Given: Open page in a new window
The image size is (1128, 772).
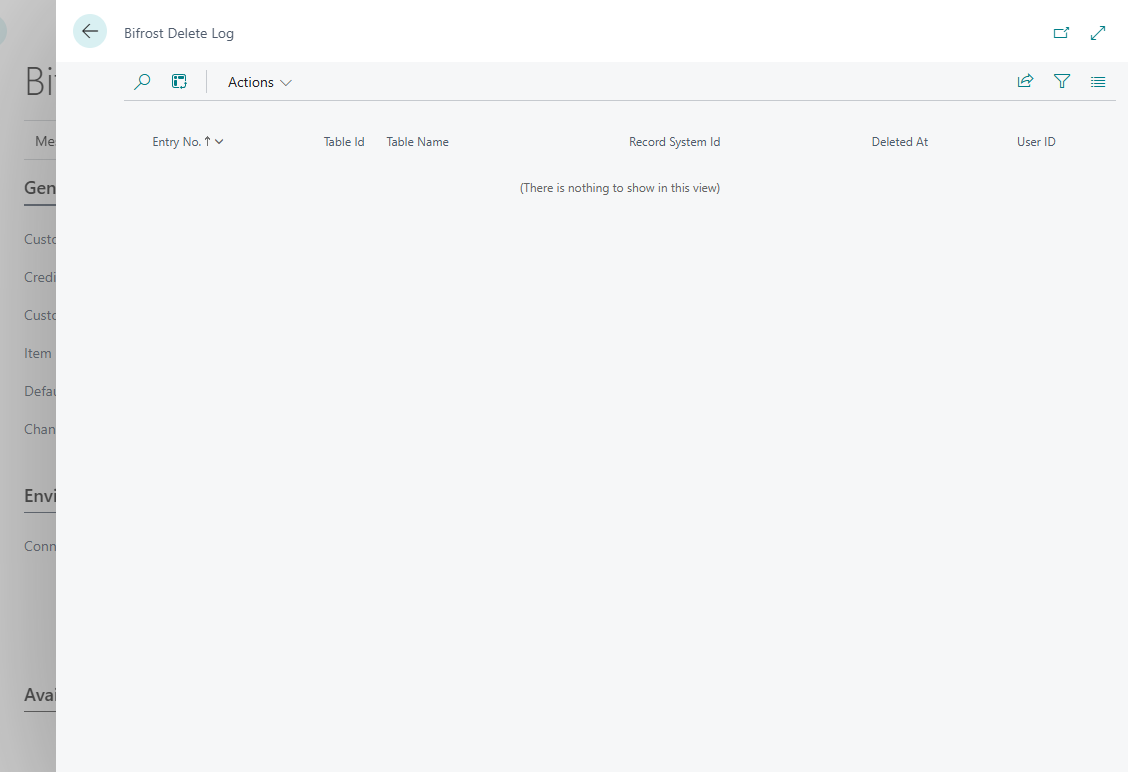Looking at the screenshot, I should click(x=1061, y=33).
